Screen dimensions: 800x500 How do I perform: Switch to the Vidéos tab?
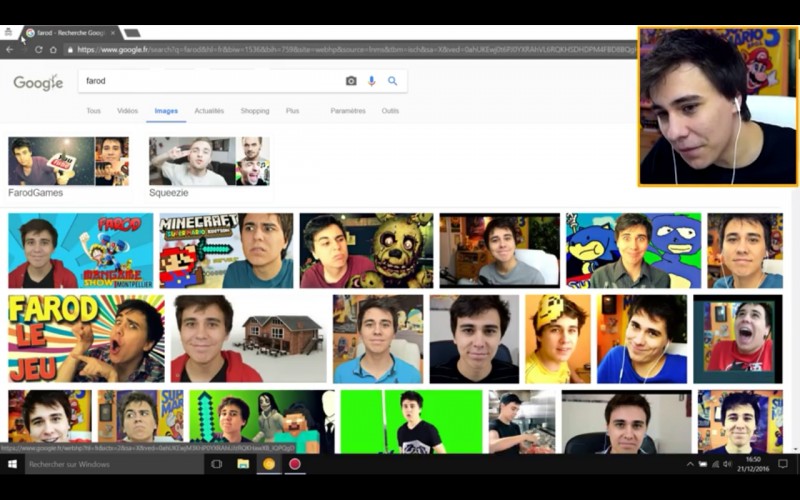coord(128,111)
